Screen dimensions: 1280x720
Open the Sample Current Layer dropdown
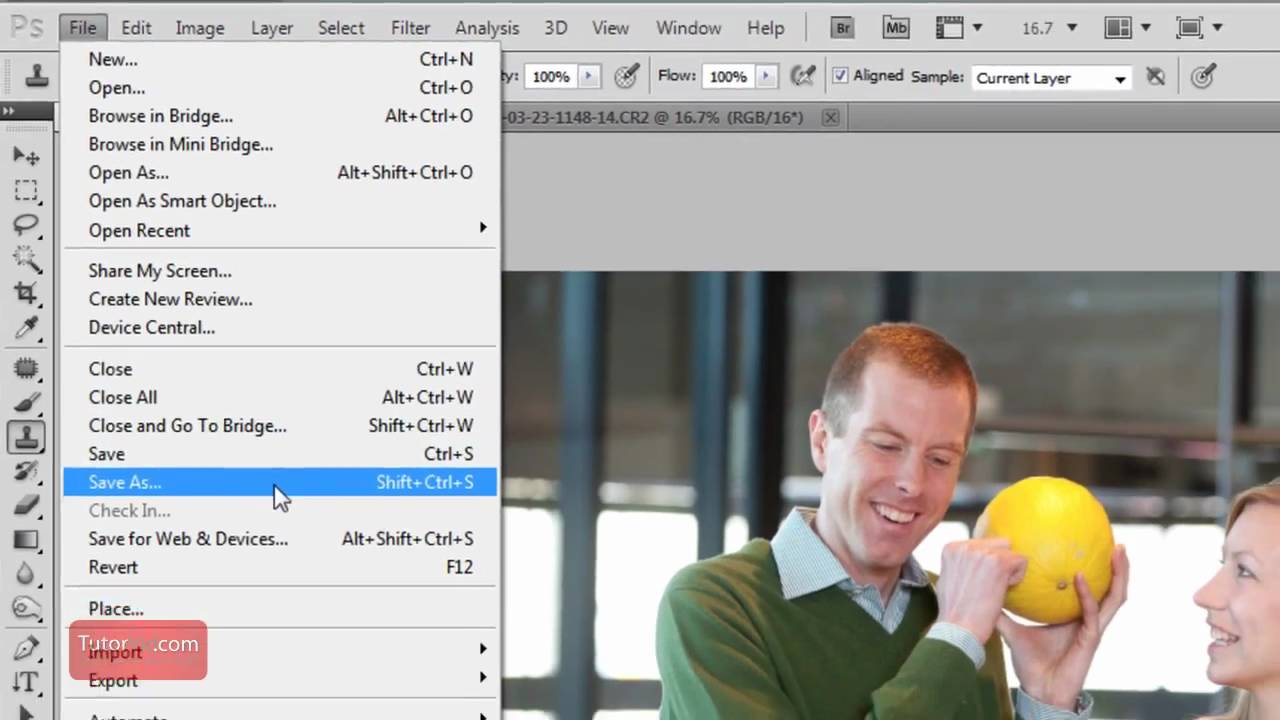[x=1052, y=78]
